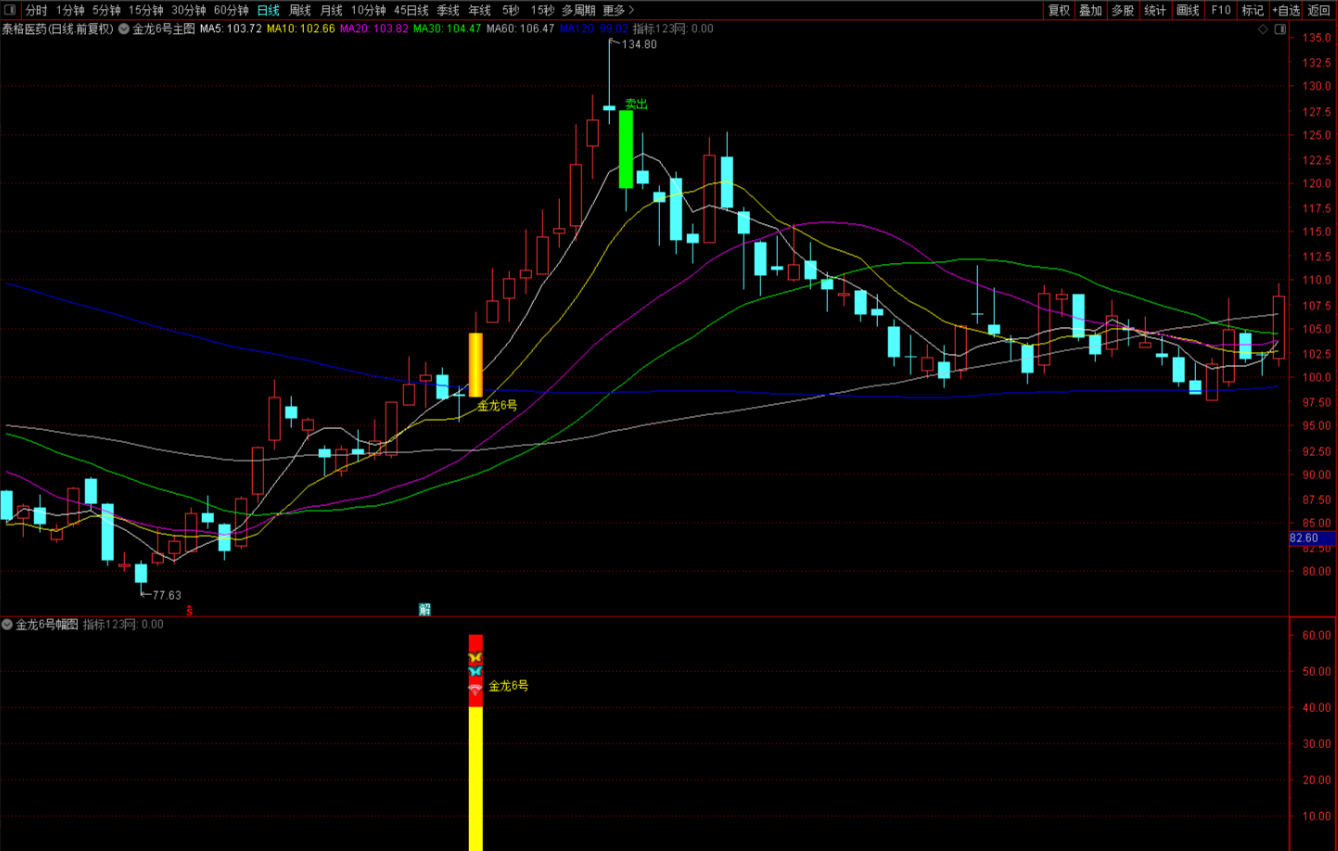
Task: Click the 统计 statistics button
Action: [1155, 10]
